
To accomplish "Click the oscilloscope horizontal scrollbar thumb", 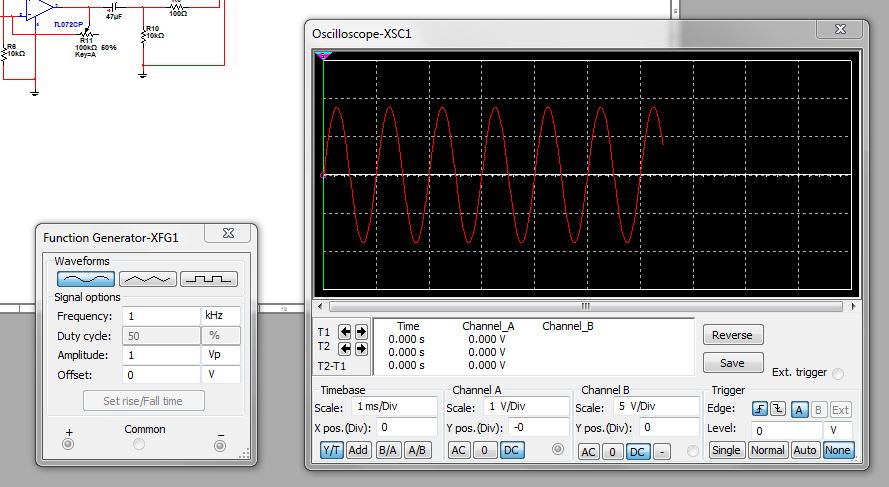I will [x=586, y=306].
